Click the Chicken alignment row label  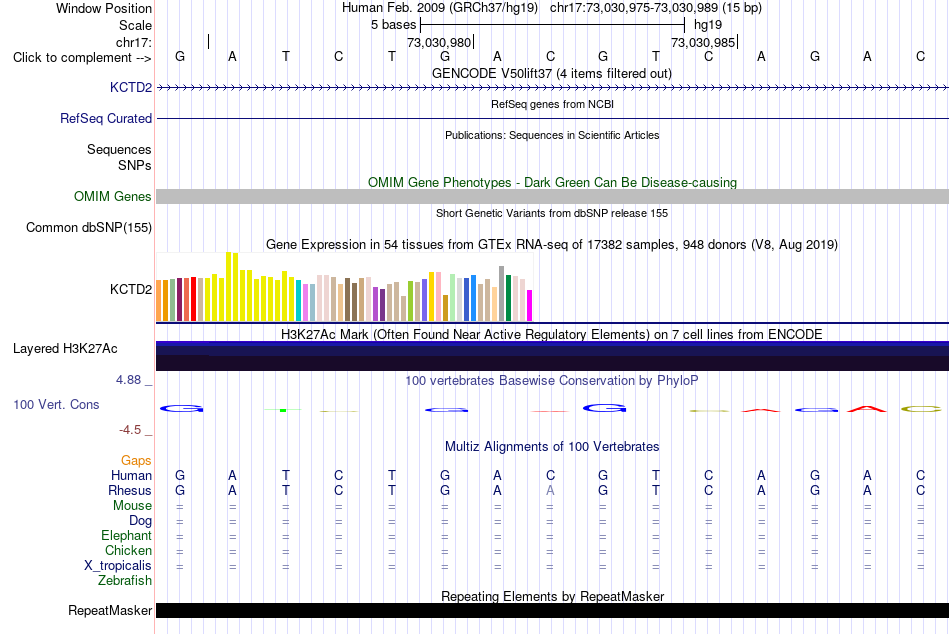[x=128, y=550]
